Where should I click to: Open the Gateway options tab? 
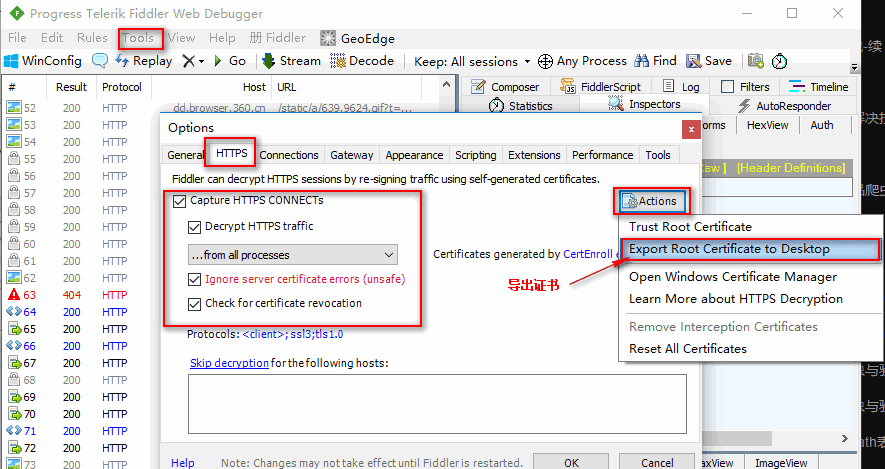click(x=352, y=155)
